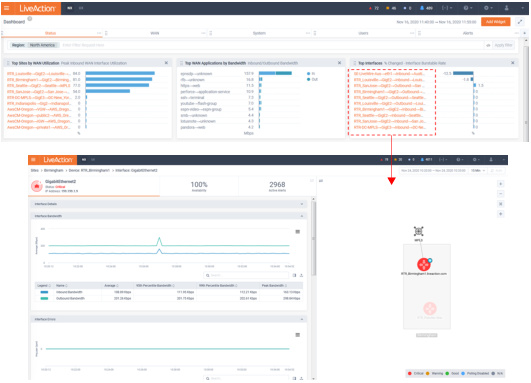Zoom out topology map with minus button
531x383 pixels.
coord(501,194)
